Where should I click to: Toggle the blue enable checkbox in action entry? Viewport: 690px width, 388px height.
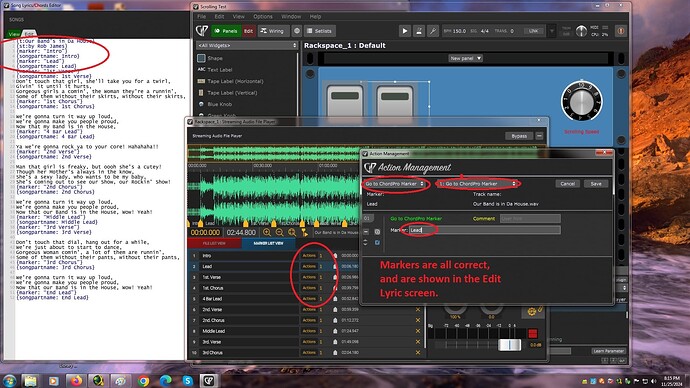(x=377, y=242)
